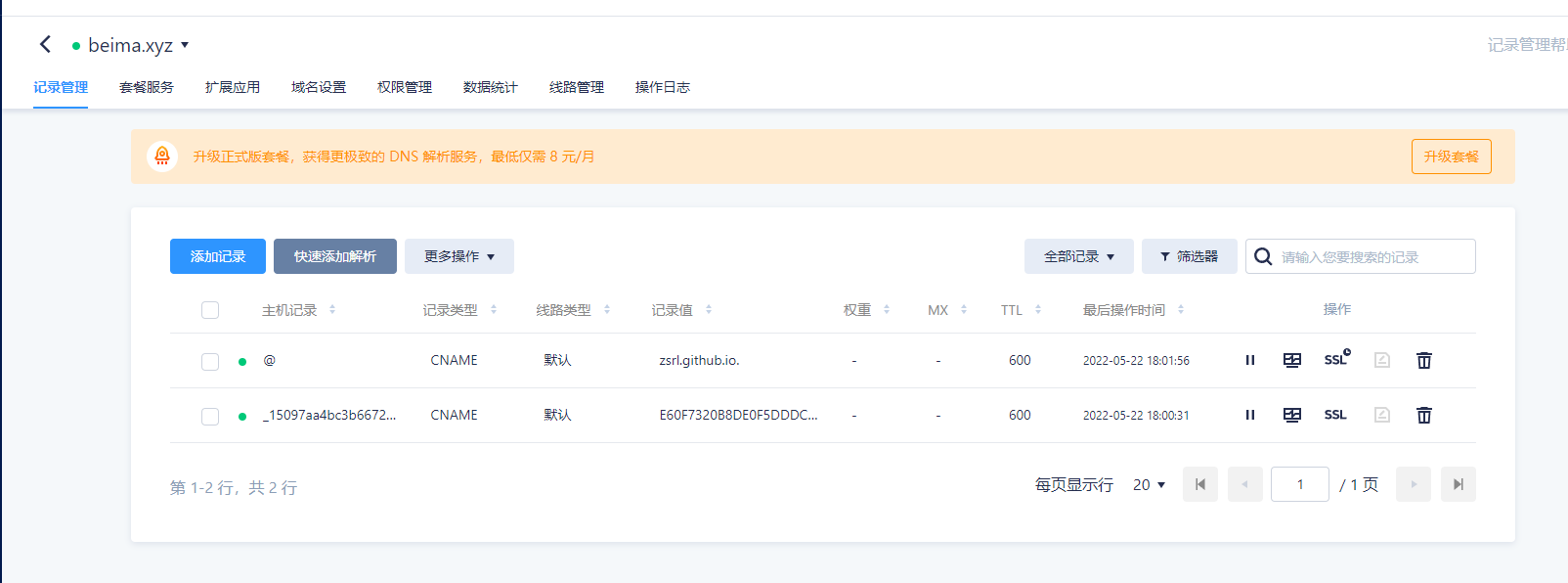This screenshot has height=583, width=1568.
Task: Sort by TTL column
Action: (x=1038, y=309)
